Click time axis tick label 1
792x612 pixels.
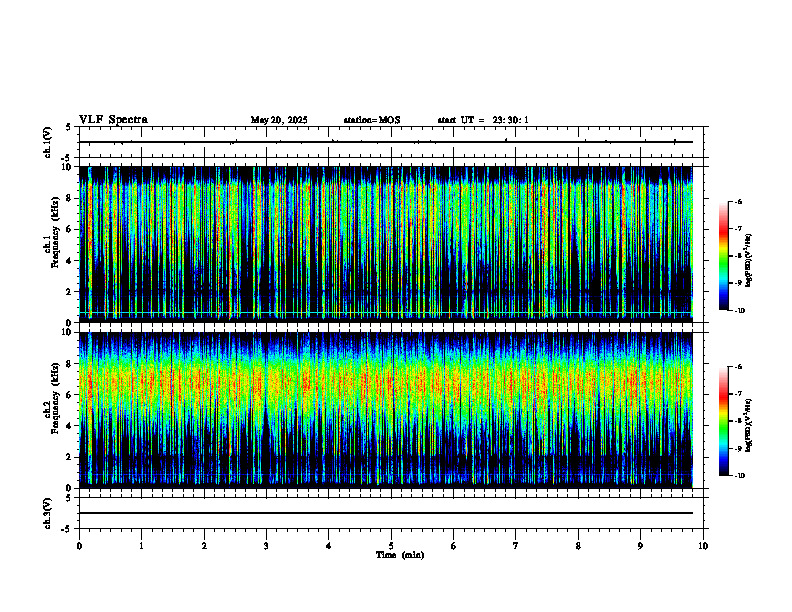141,546
